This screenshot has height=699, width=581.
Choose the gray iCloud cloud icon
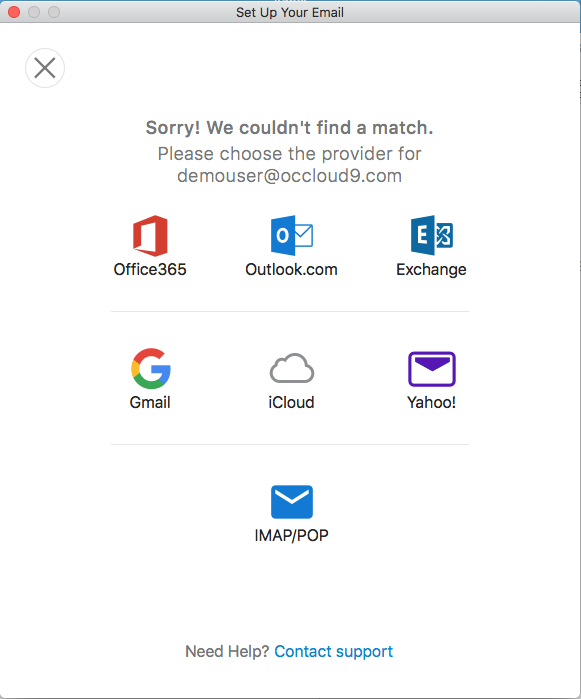tap(292, 368)
